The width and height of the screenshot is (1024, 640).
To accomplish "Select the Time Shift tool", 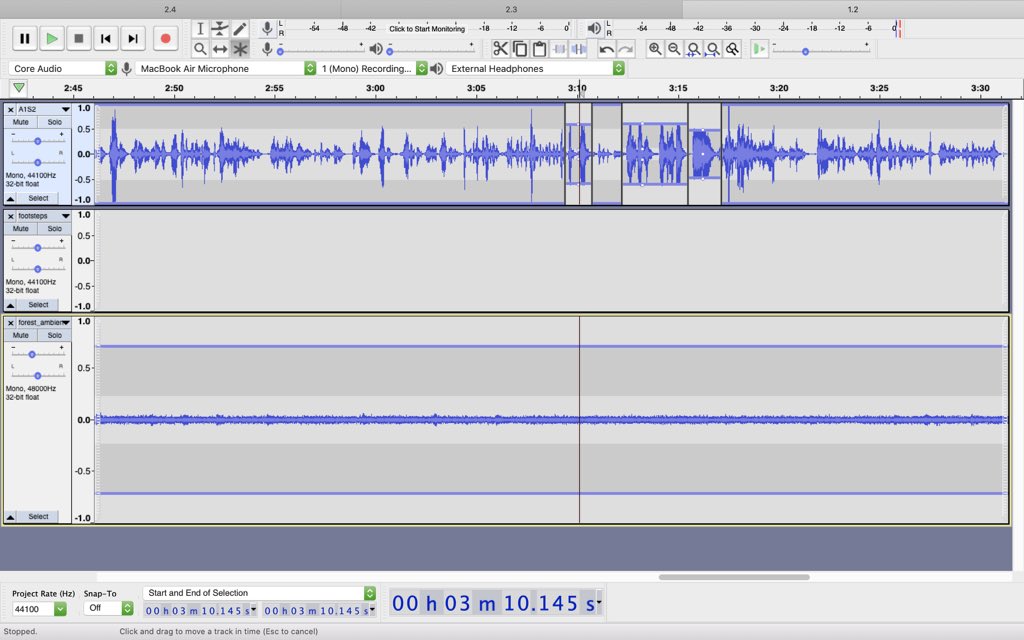I will 220,49.
